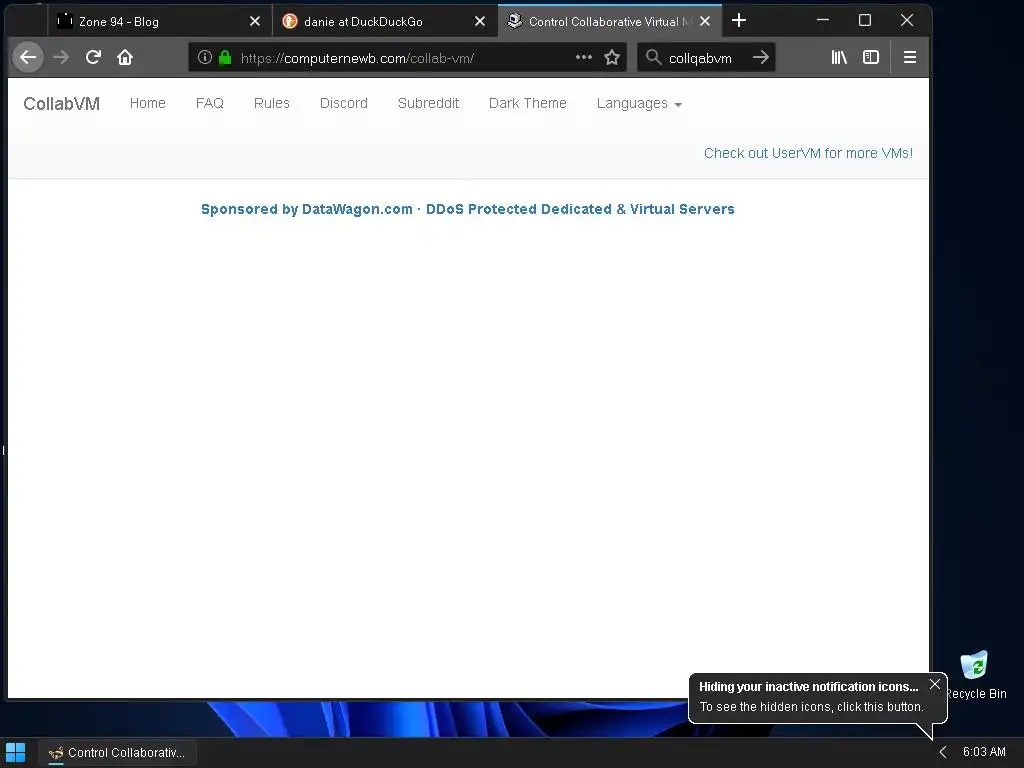The width and height of the screenshot is (1024, 768).
Task: Open the Sponsored by DataWagon.com link
Action: [468, 209]
